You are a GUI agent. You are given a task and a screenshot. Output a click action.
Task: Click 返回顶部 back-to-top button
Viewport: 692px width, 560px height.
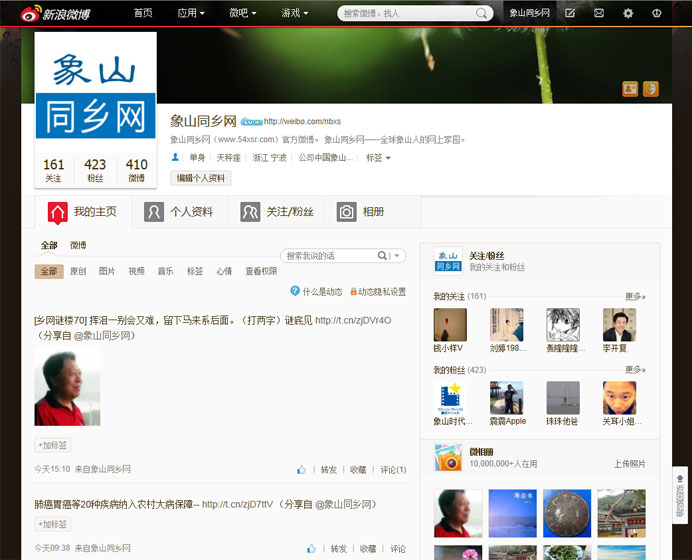coord(680,494)
